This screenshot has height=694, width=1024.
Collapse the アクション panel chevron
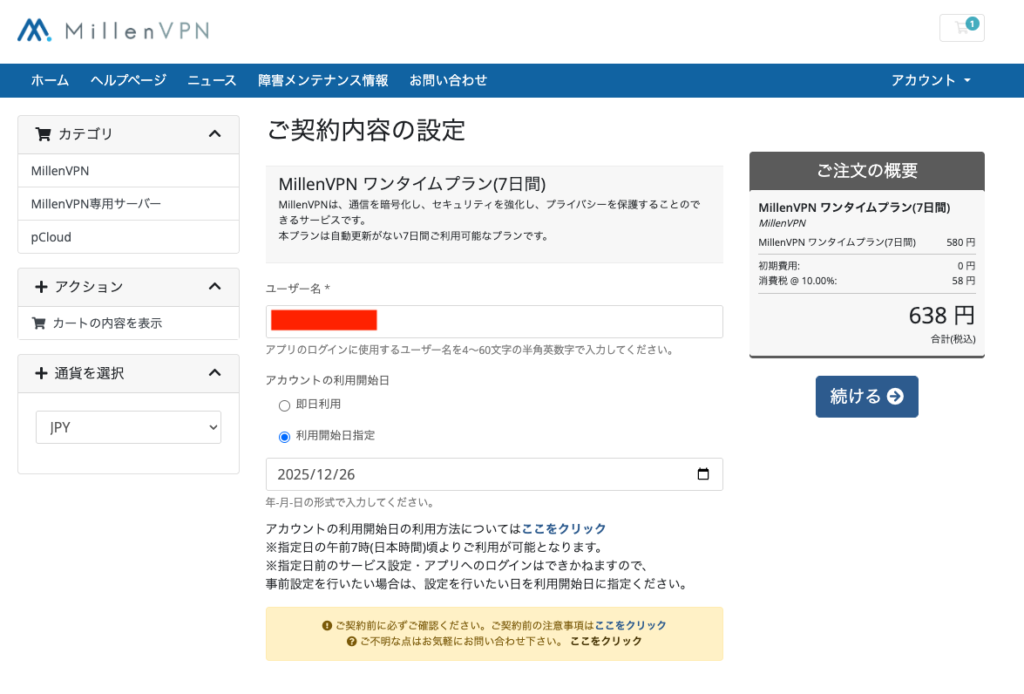coord(214,287)
